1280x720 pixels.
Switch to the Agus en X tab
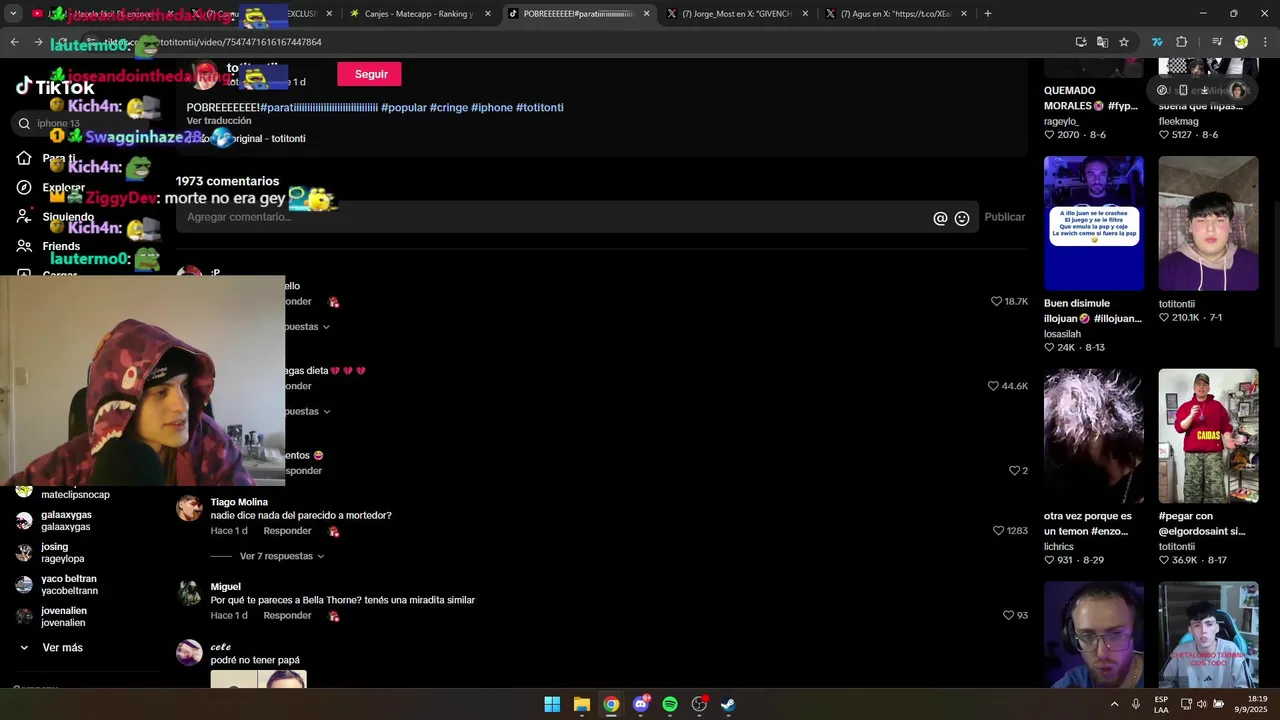tap(895, 14)
